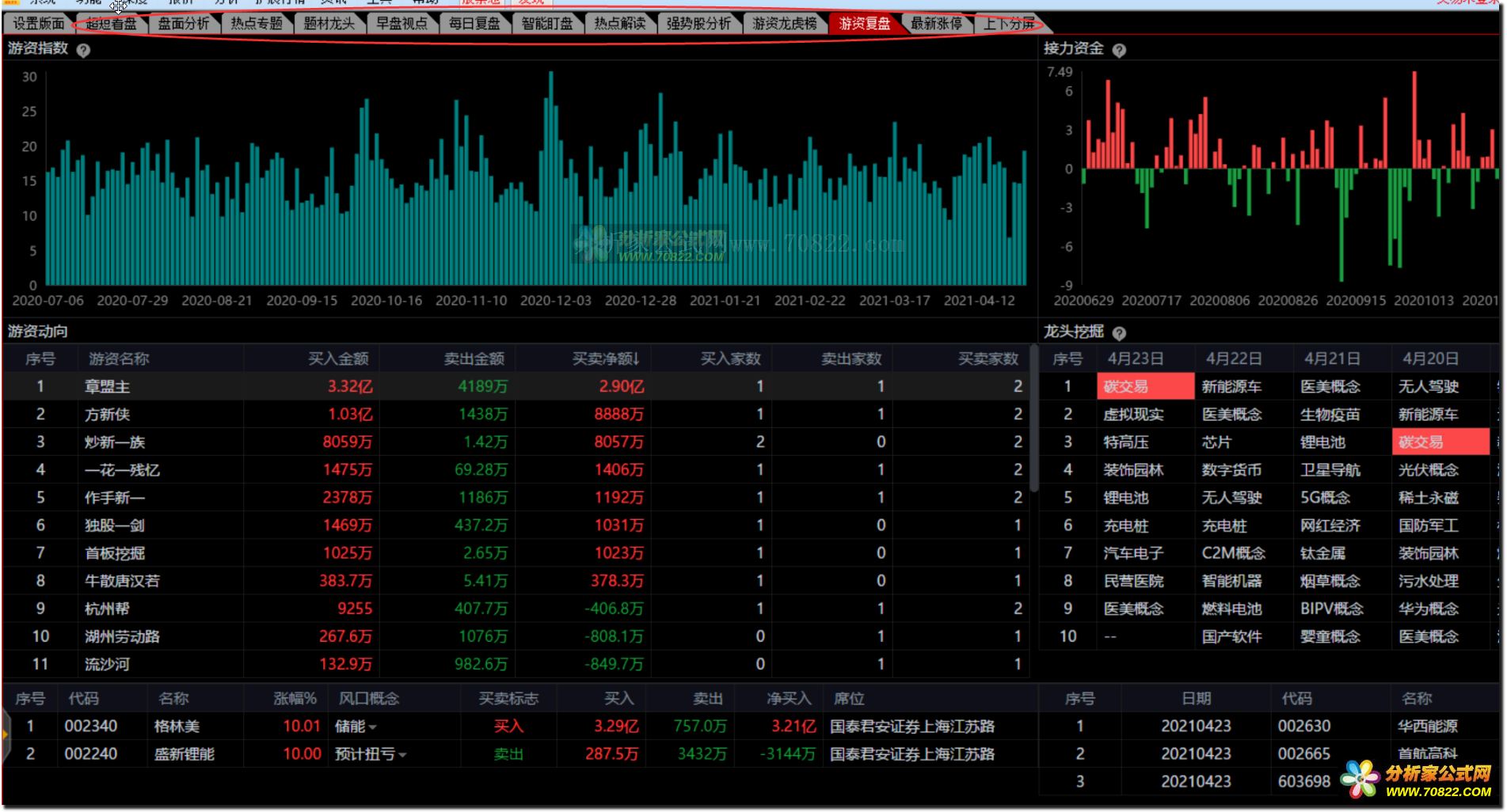Click left edge panel expander arrow
The image size is (1507, 812).
pos(6,736)
